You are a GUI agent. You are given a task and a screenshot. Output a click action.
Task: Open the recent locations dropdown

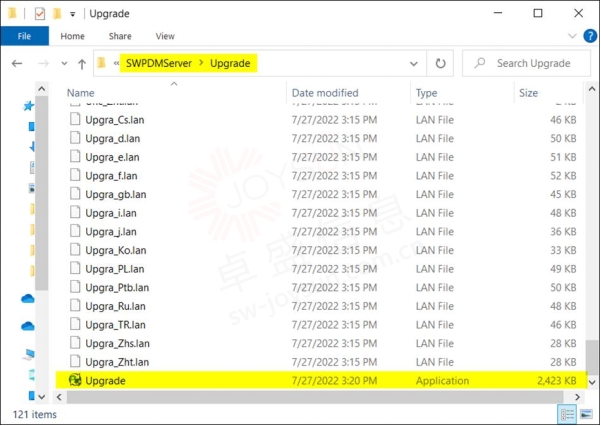tap(64, 63)
